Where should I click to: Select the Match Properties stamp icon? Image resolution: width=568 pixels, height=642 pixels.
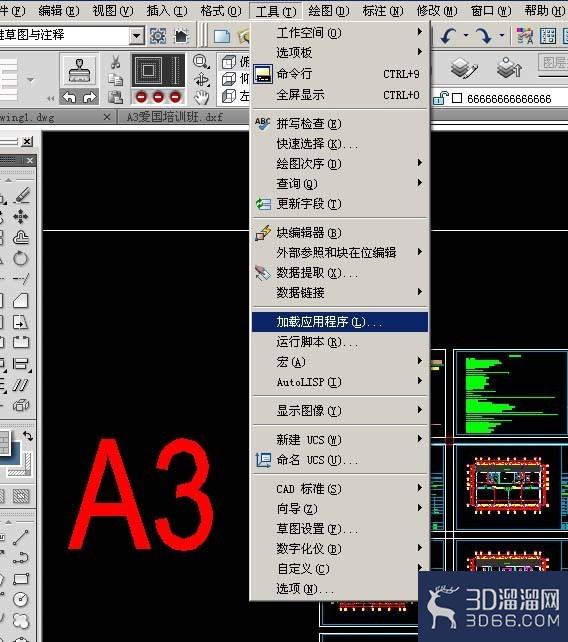coord(79,70)
